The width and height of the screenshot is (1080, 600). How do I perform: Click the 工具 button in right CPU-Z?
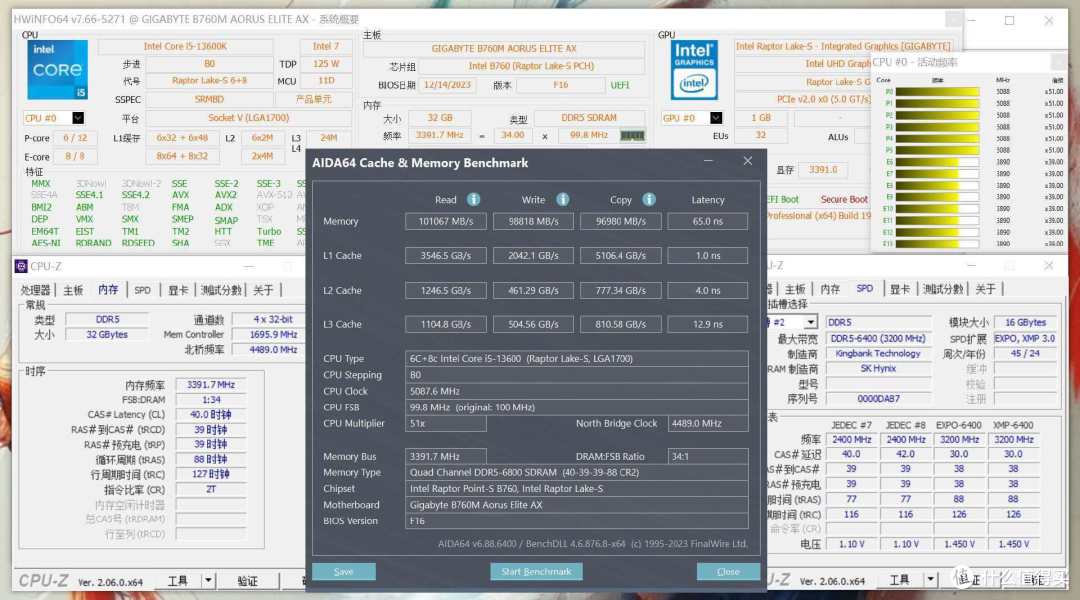pyautogui.click(x=899, y=579)
